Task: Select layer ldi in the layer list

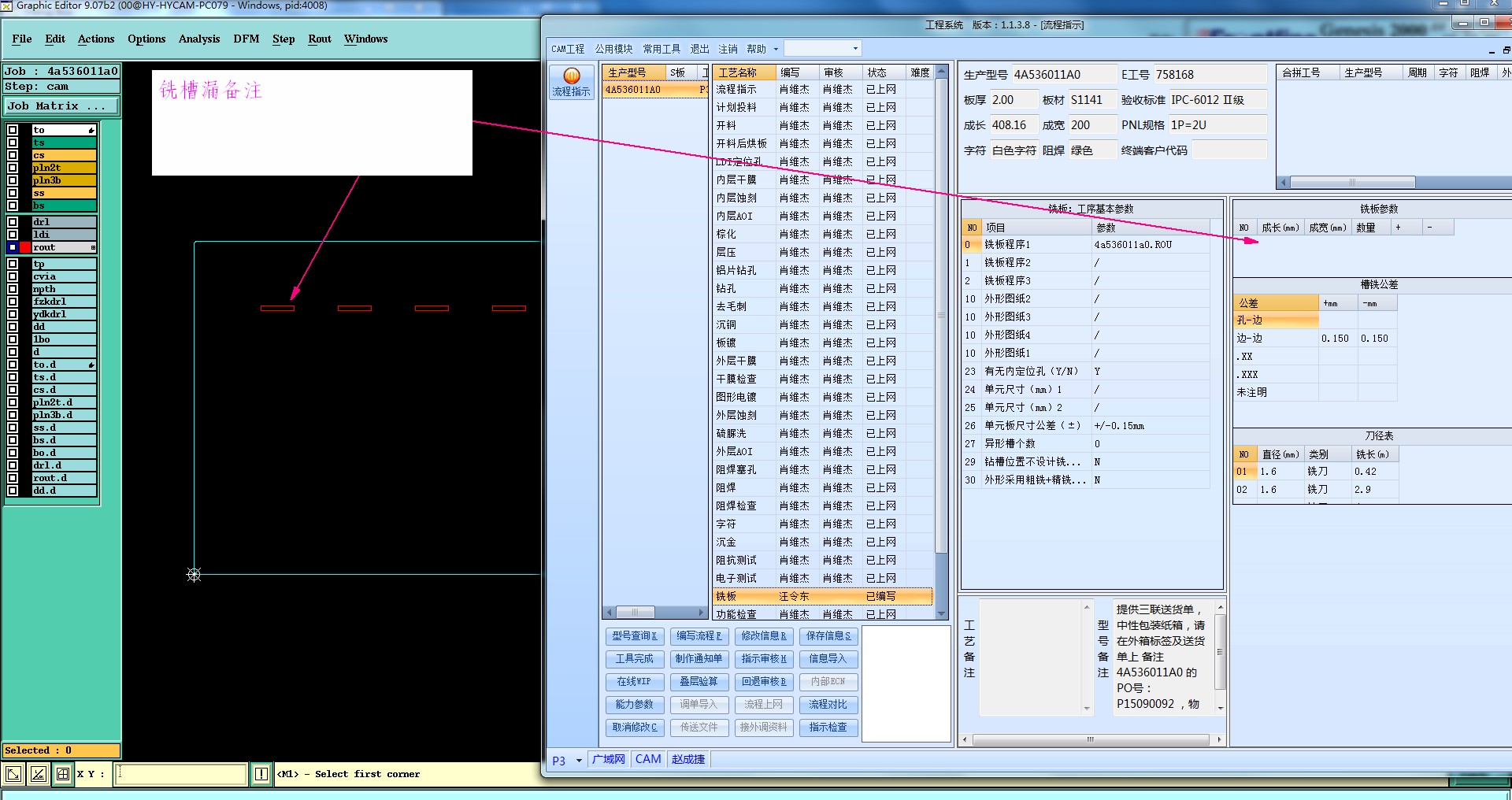Action: click(x=64, y=235)
